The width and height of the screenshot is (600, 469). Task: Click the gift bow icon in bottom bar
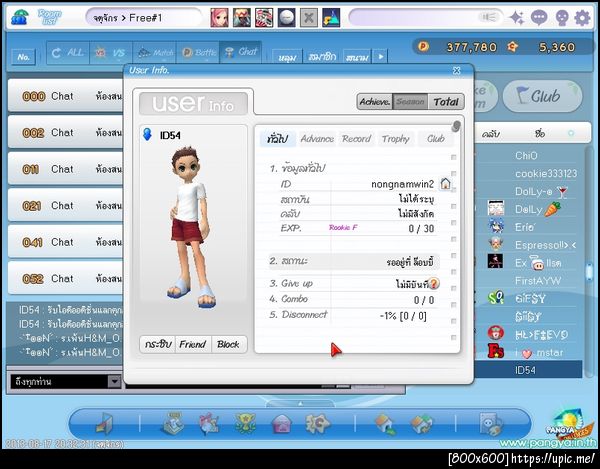(x=209, y=424)
